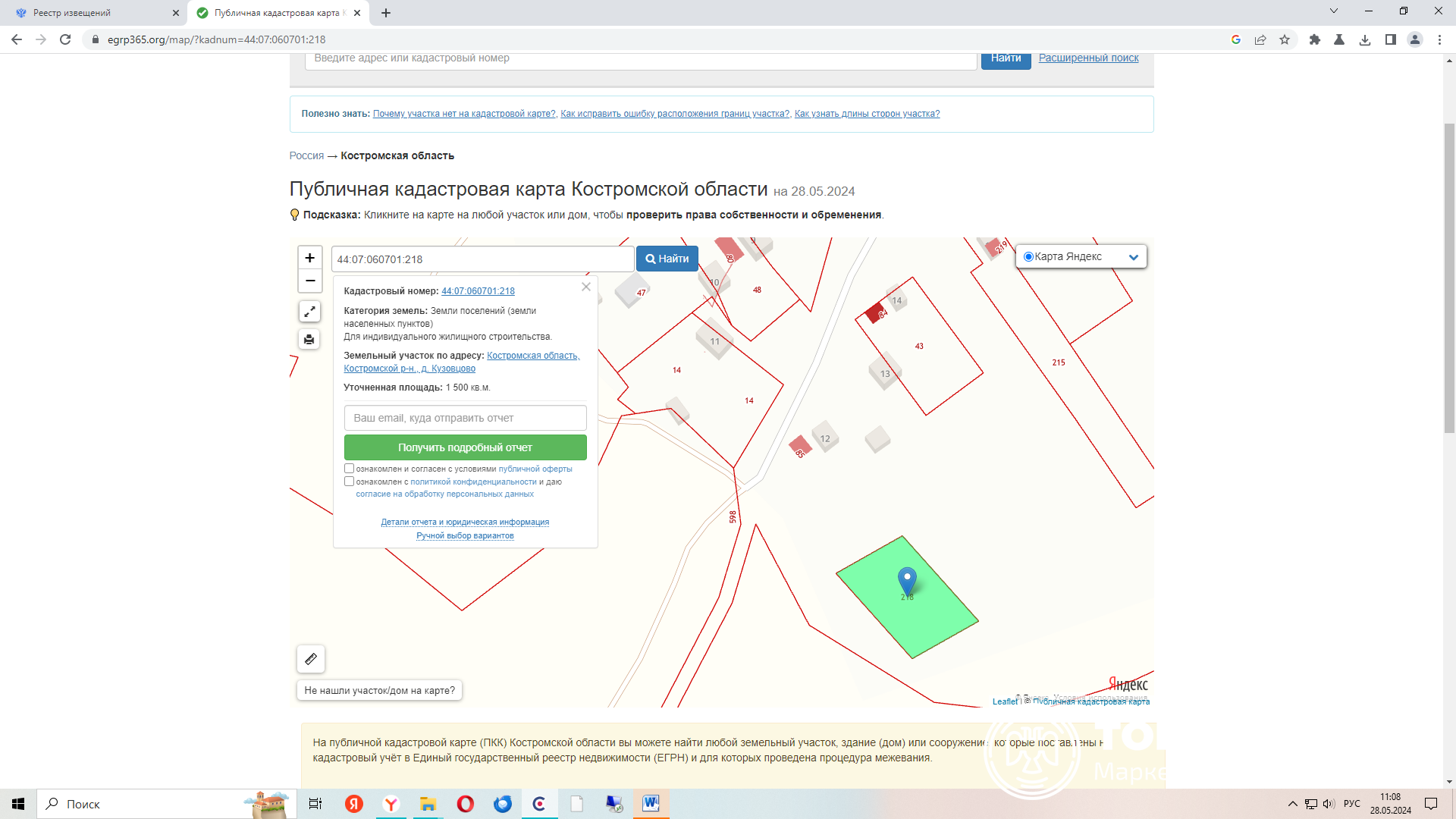Check the public offer agreement checkbox
This screenshot has width=1456, height=819.
pyautogui.click(x=350, y=469)
